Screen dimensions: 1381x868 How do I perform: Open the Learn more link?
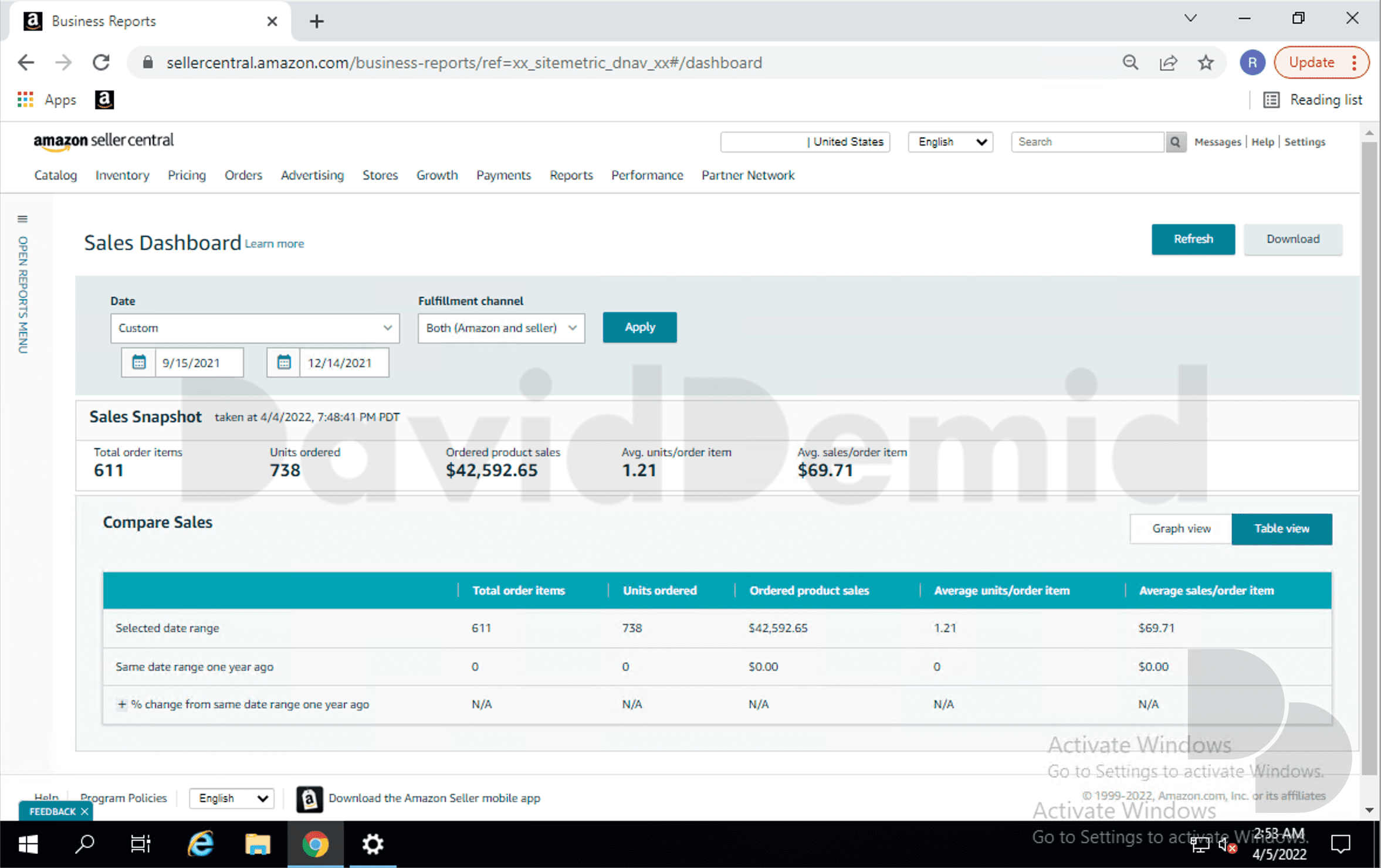coord(274,244)
